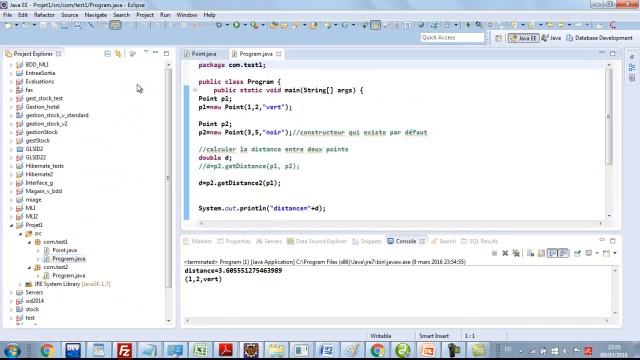This screenshot has width=640, height=360.
Task: Select the Hibernate2 project
Action: click(39, 174)
